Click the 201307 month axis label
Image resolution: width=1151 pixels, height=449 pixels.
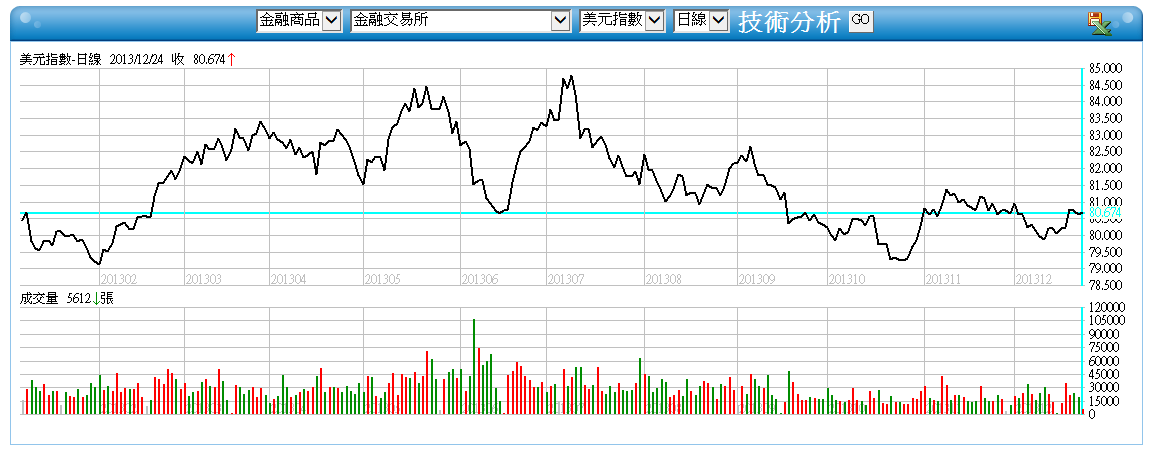[566, 279]
